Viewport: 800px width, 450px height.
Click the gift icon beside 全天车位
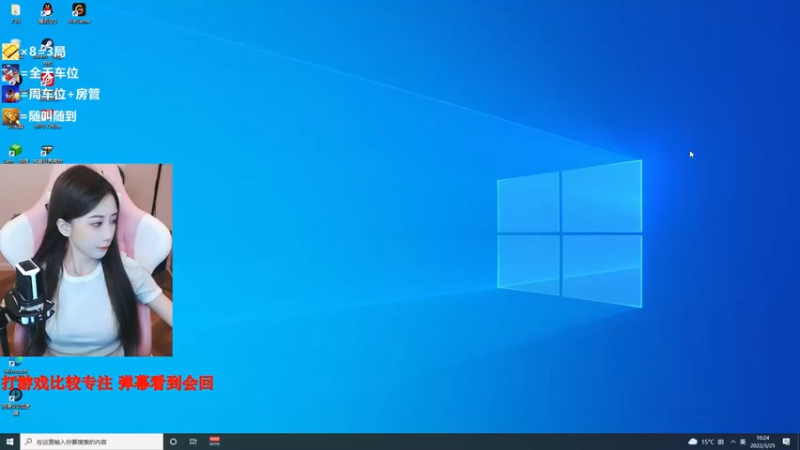(x=10, y=73)
